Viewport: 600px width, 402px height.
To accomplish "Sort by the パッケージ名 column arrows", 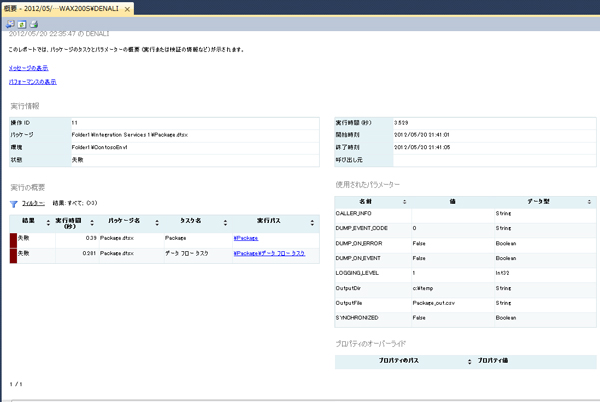I will click(157, 223).
